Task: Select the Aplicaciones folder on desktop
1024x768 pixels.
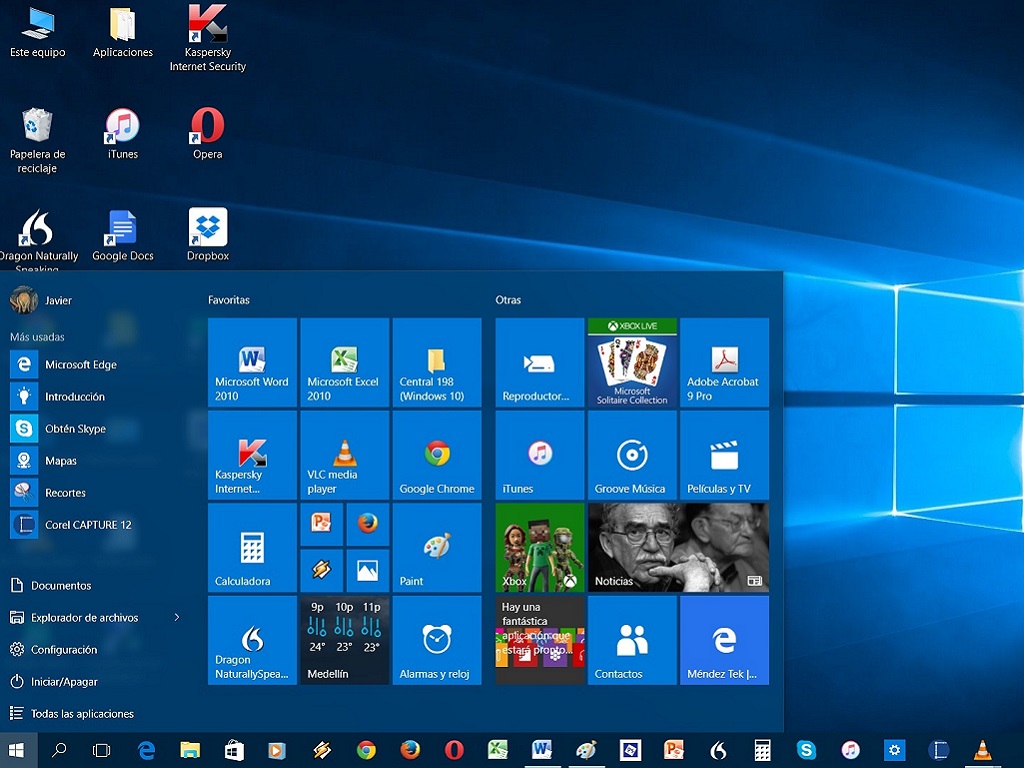Action: pos(123,33)
